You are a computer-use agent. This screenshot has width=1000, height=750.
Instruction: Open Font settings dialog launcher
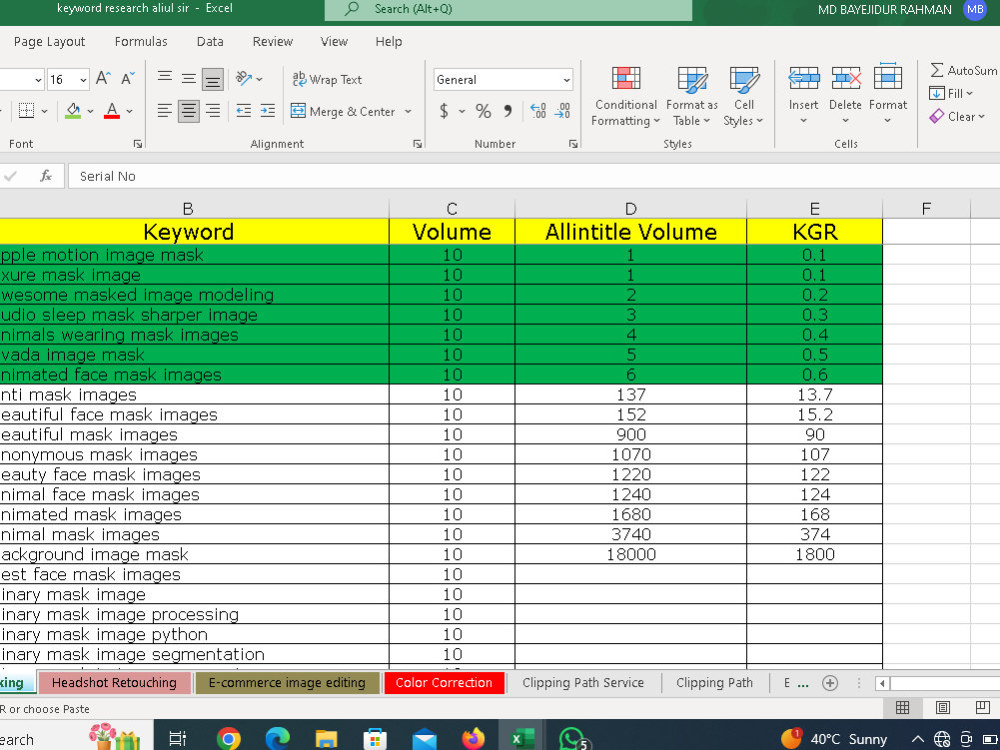pyautogui.click(x=138, y=144)
